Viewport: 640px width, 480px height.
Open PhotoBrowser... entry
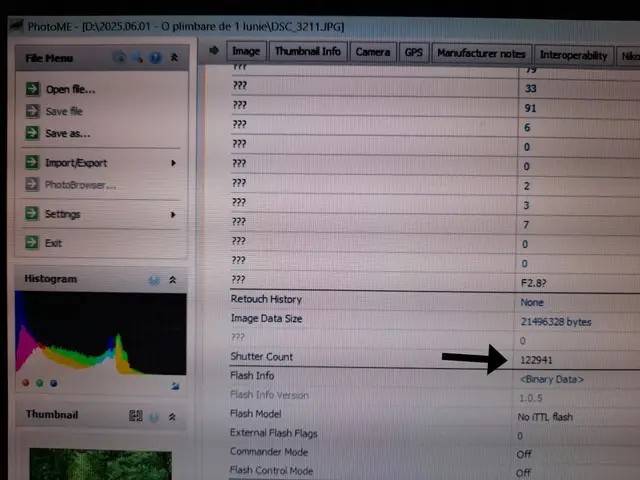pyautogui.click(x=80, y=185)
